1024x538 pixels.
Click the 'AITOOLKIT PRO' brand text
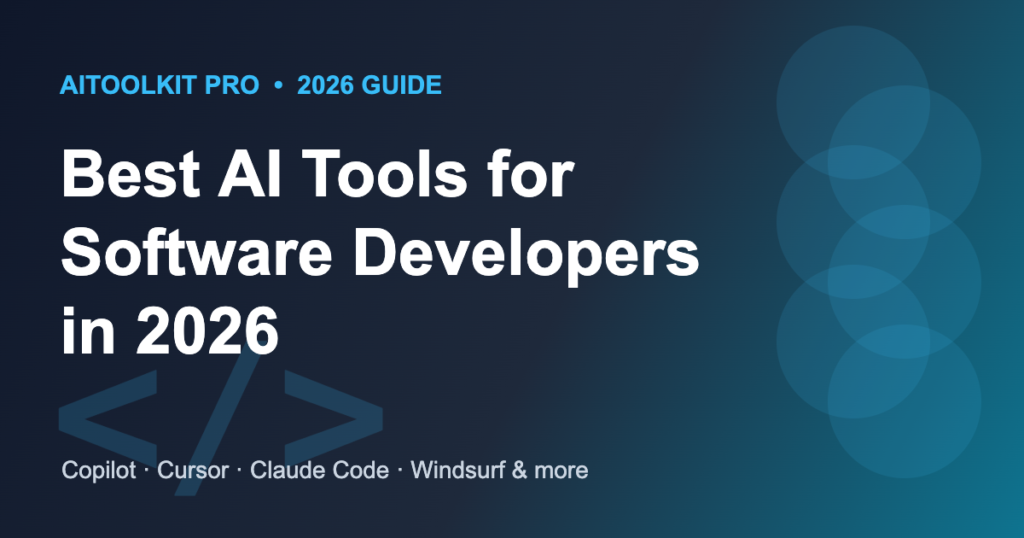pyautogui.click(x=159, y=86)
